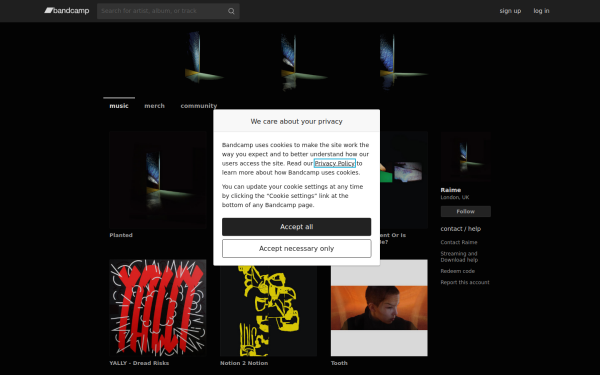Click Accept necessary only button
This screenshot has width=600, height=375.
(297, 249)
